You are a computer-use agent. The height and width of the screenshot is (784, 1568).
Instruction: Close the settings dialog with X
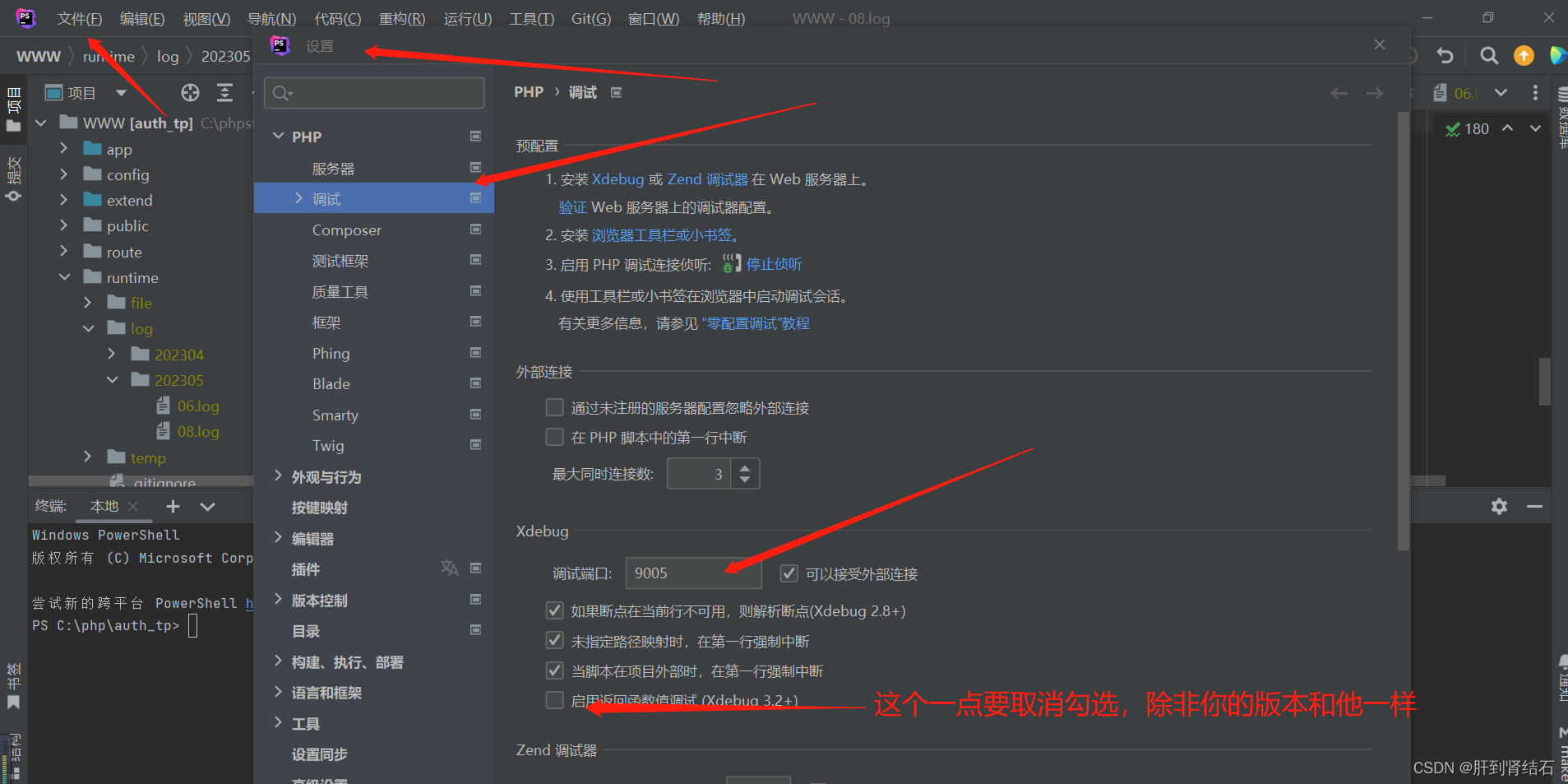click(1380, 44)
